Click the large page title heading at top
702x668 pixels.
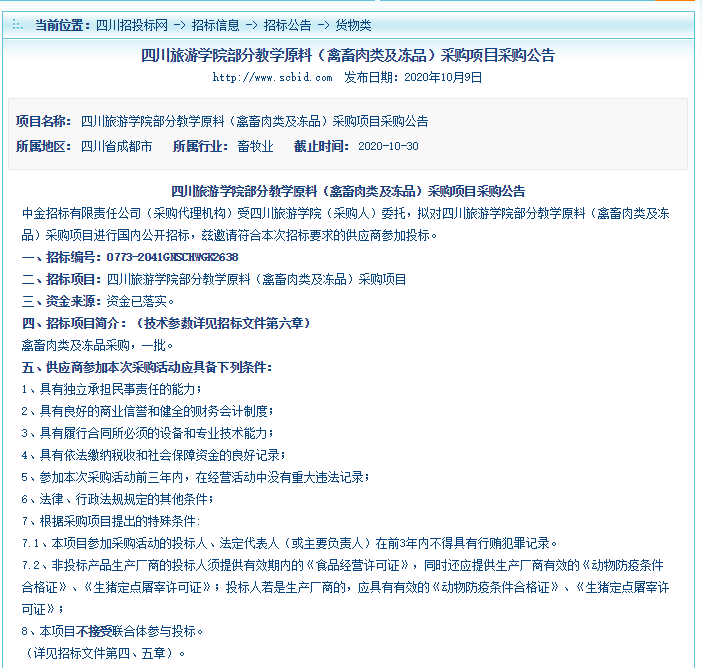point(348,56)
